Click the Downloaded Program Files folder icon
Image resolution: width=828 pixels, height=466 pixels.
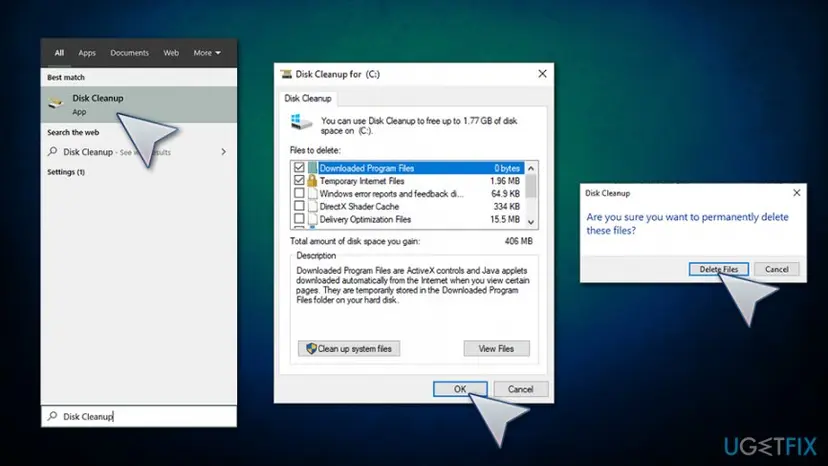[313, 168]
